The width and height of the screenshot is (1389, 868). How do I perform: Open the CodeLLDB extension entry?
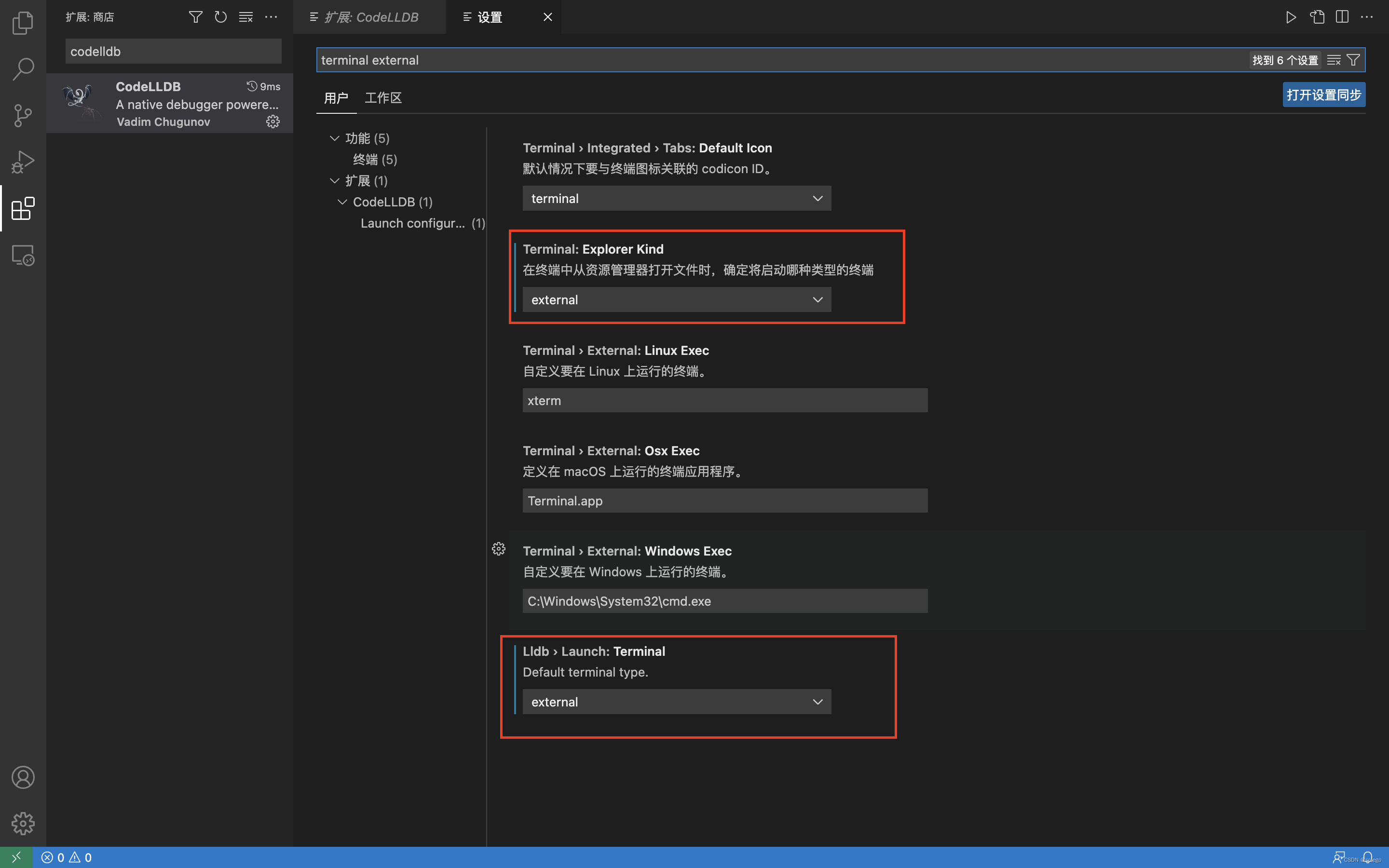[x=170, y=103]
